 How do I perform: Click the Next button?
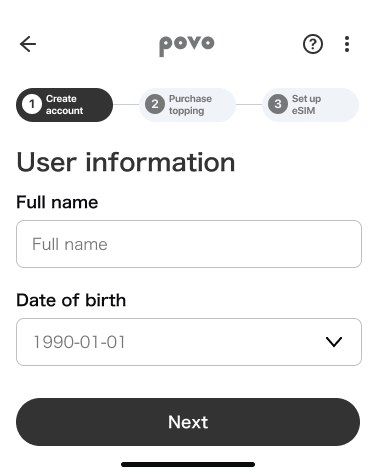click(x=188, y=422)
